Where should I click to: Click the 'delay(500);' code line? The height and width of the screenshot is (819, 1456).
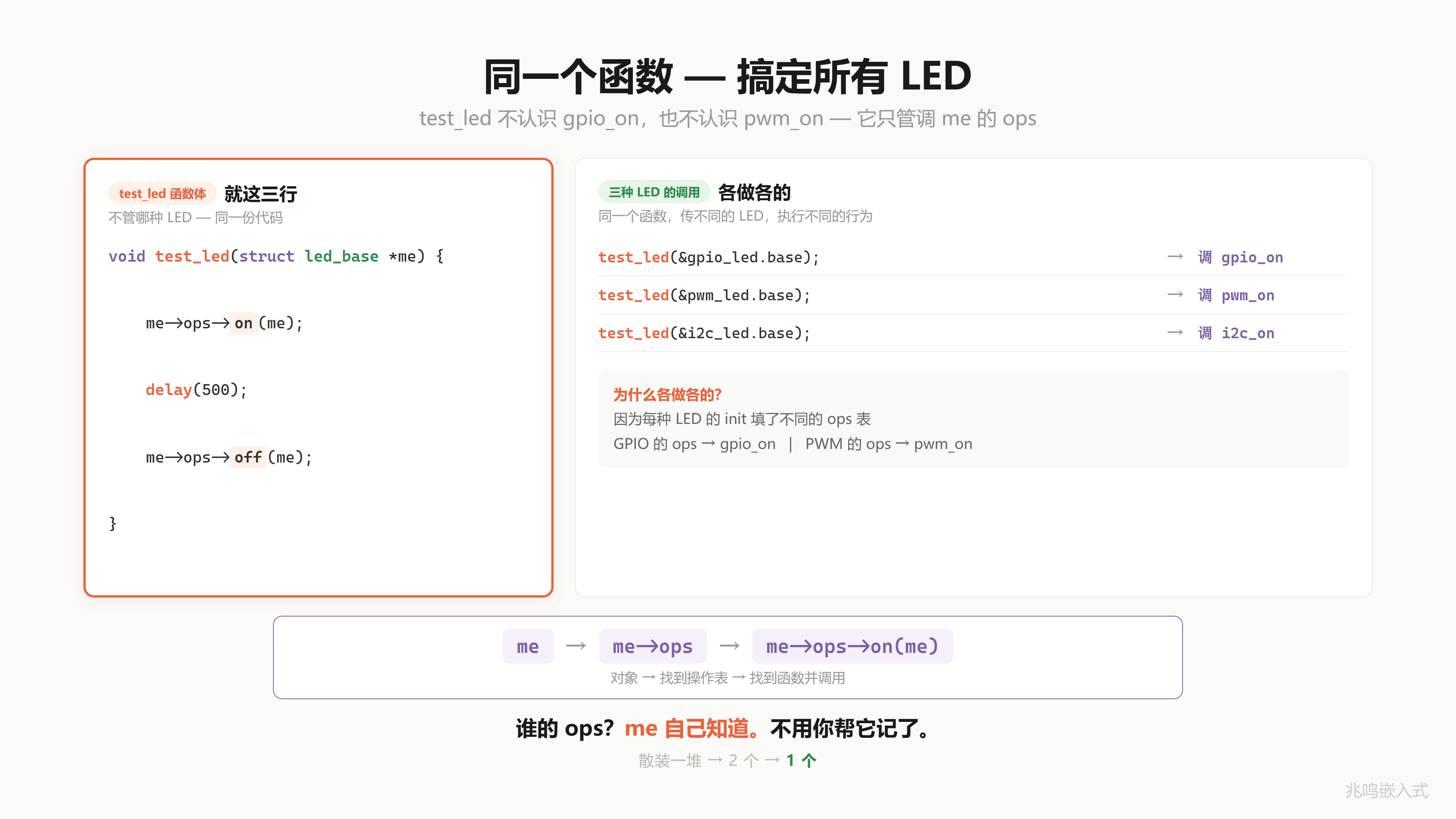coord(196,390)
